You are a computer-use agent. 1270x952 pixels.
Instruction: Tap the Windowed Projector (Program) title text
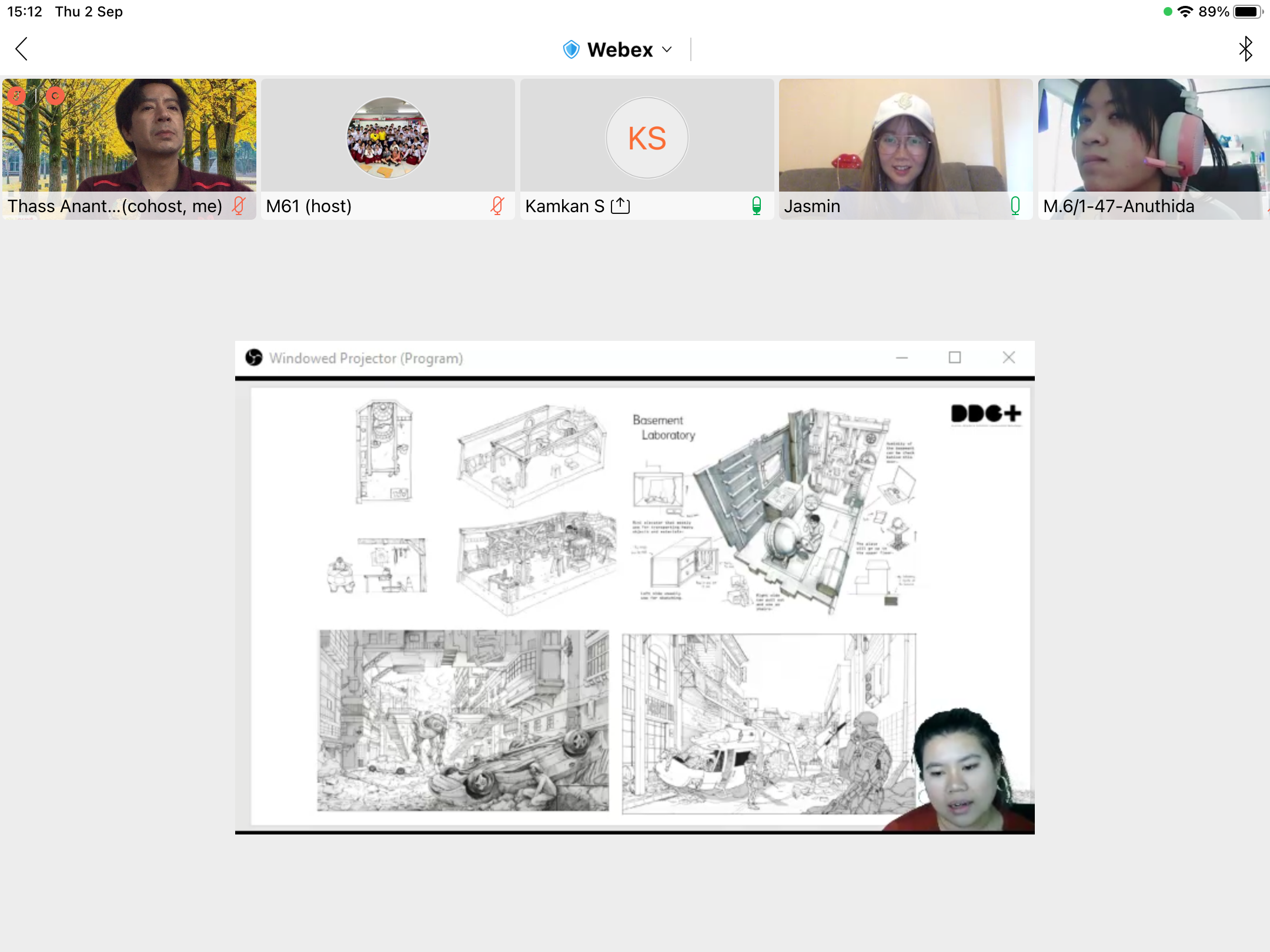coord(366,358)
